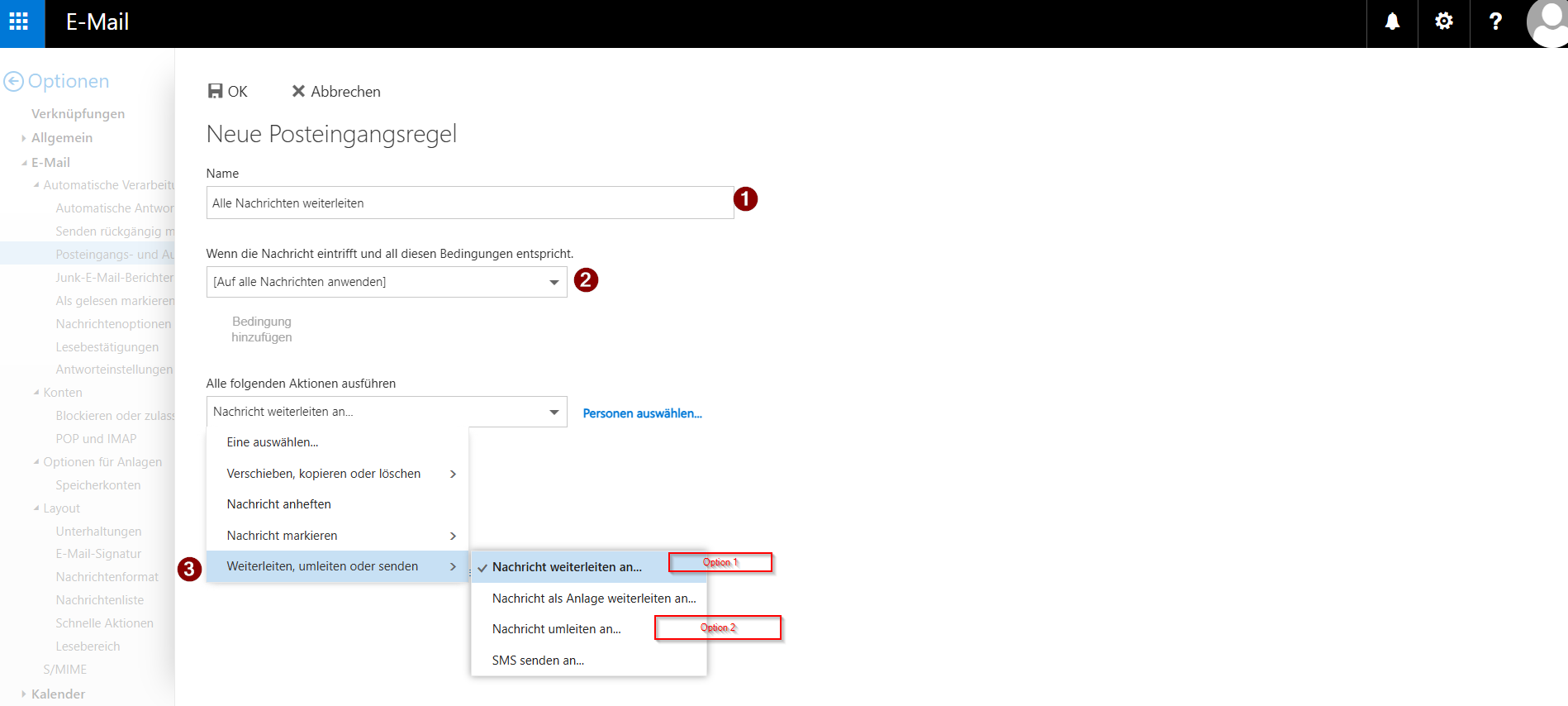Image resolution: width=1568 pixels, height=706 pixels.
Task: Click 'Bedingung hinzufügen'
Action: point(262,329)
